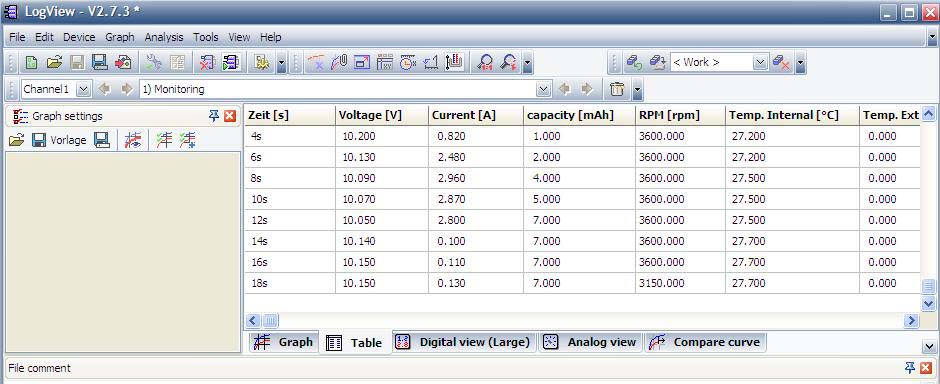Click the grayed-out form icon beside the wrench
Image resolution: width=940 pixels, height=384 pixels.
click(177, 62)
